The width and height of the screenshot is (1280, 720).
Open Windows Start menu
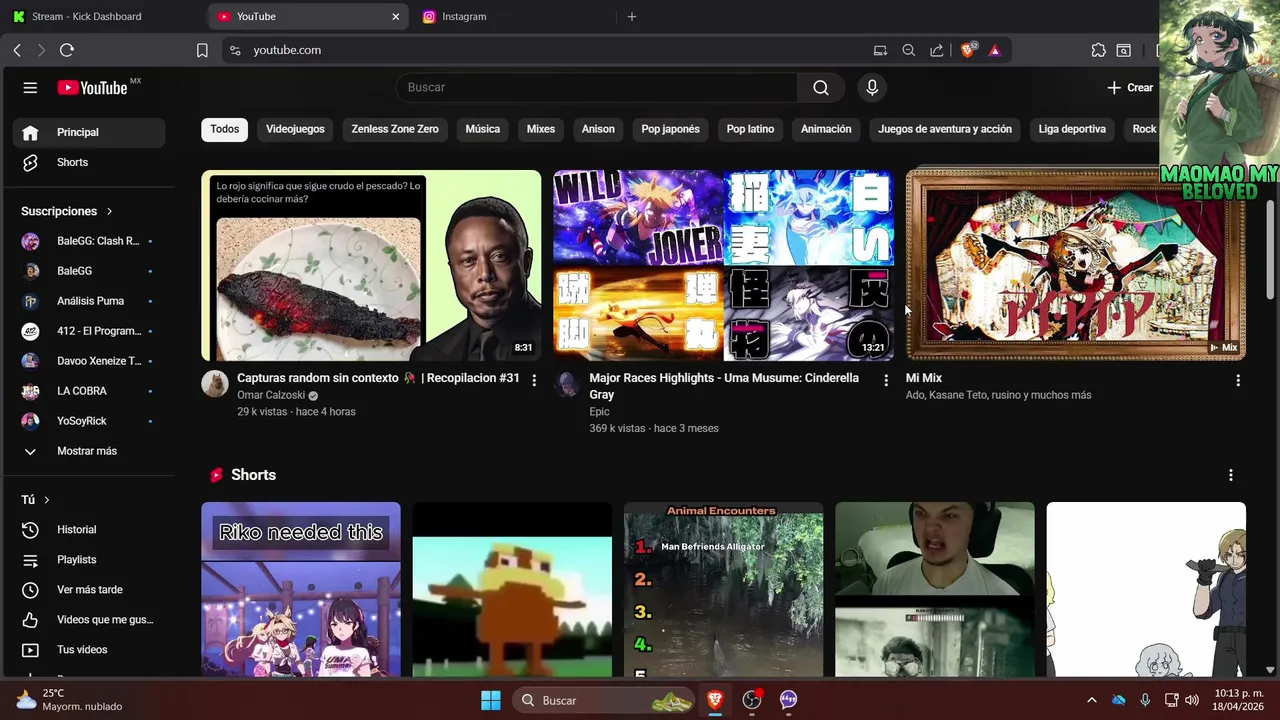point(491,700)
